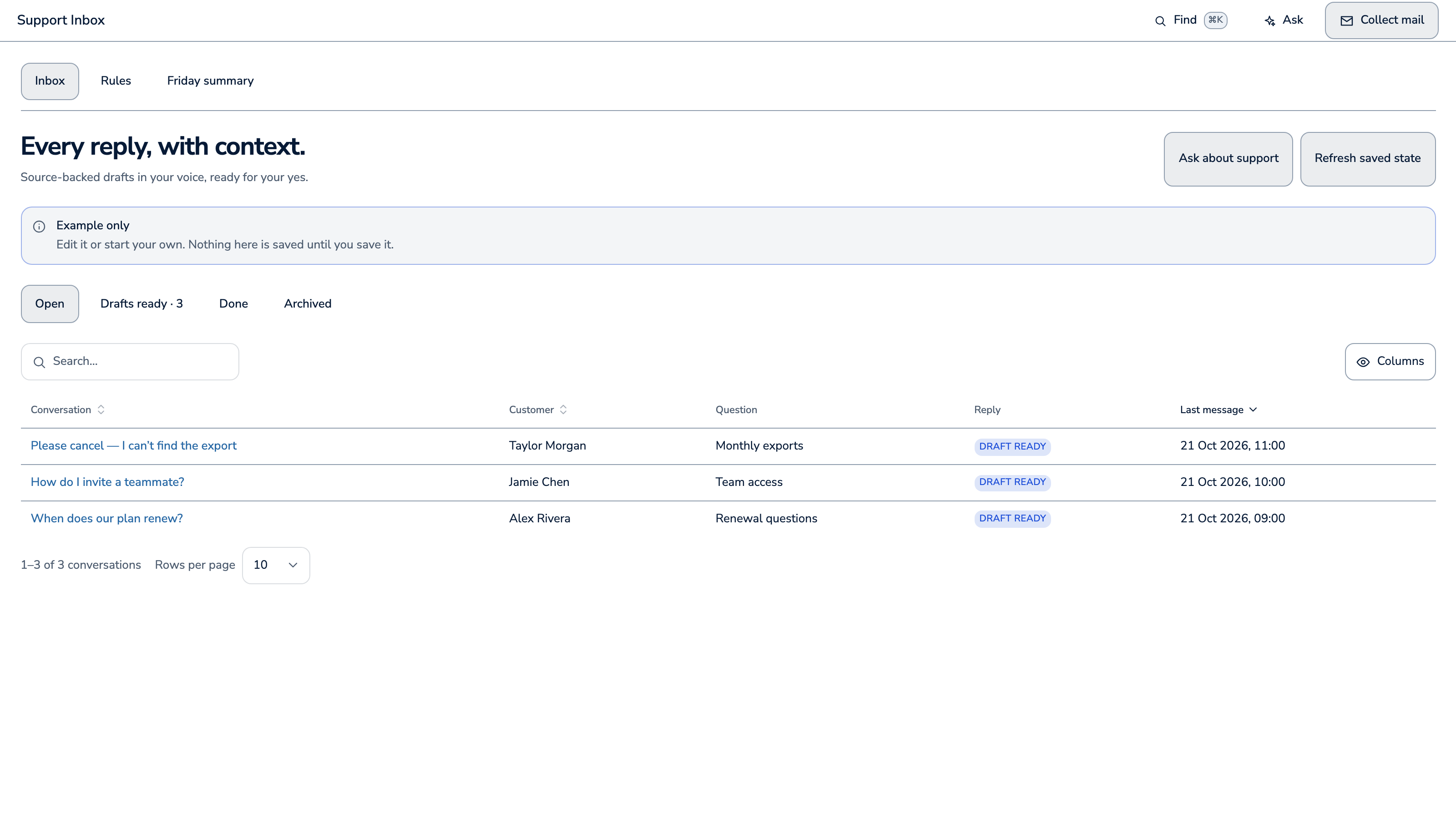Open 'When does our plan renew?' conversation
Screen dimensions: 1456x819
tap(107, 519)
